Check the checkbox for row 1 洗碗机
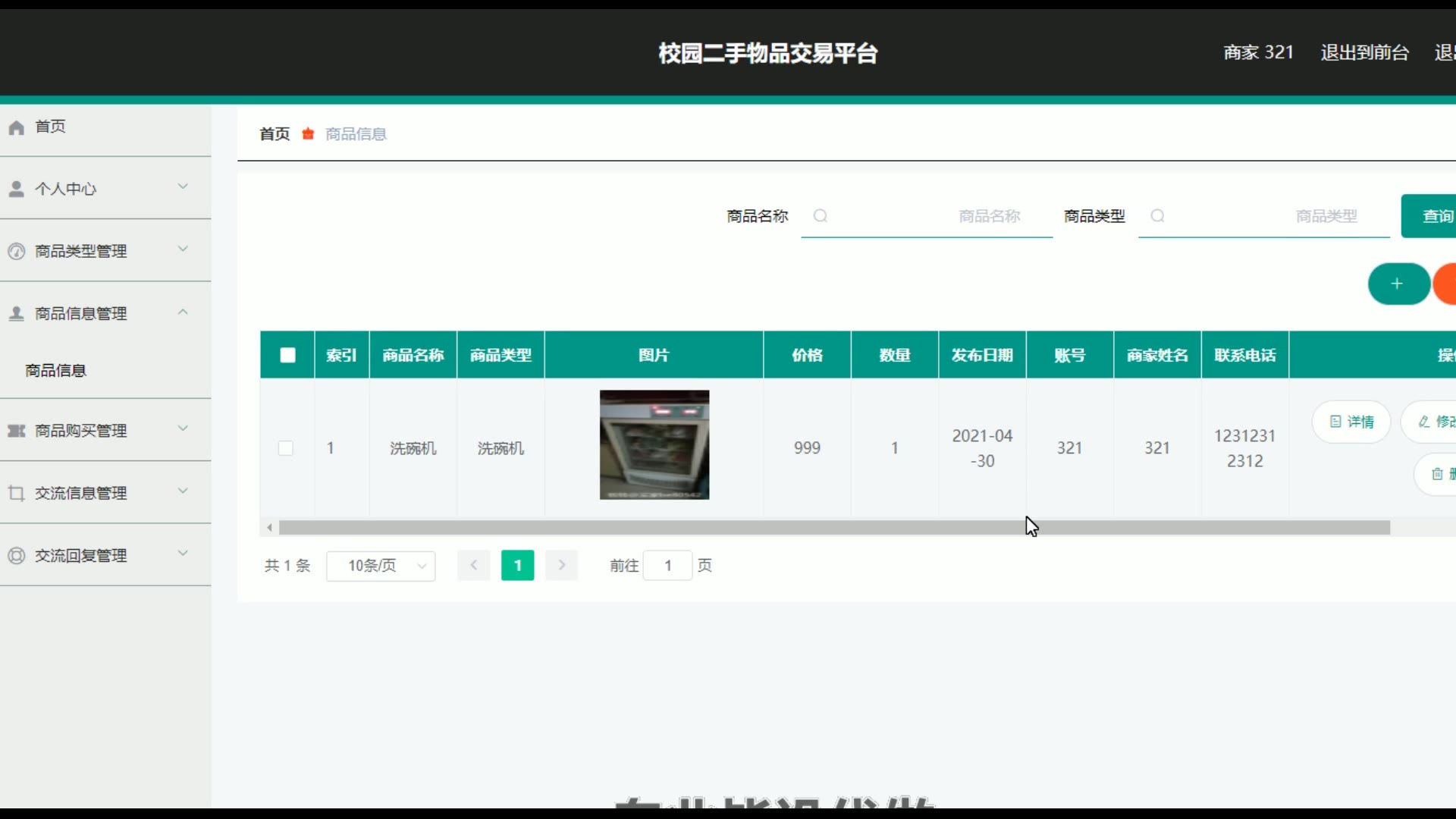This screenshot has width=1456, height=819. [286, 448]
